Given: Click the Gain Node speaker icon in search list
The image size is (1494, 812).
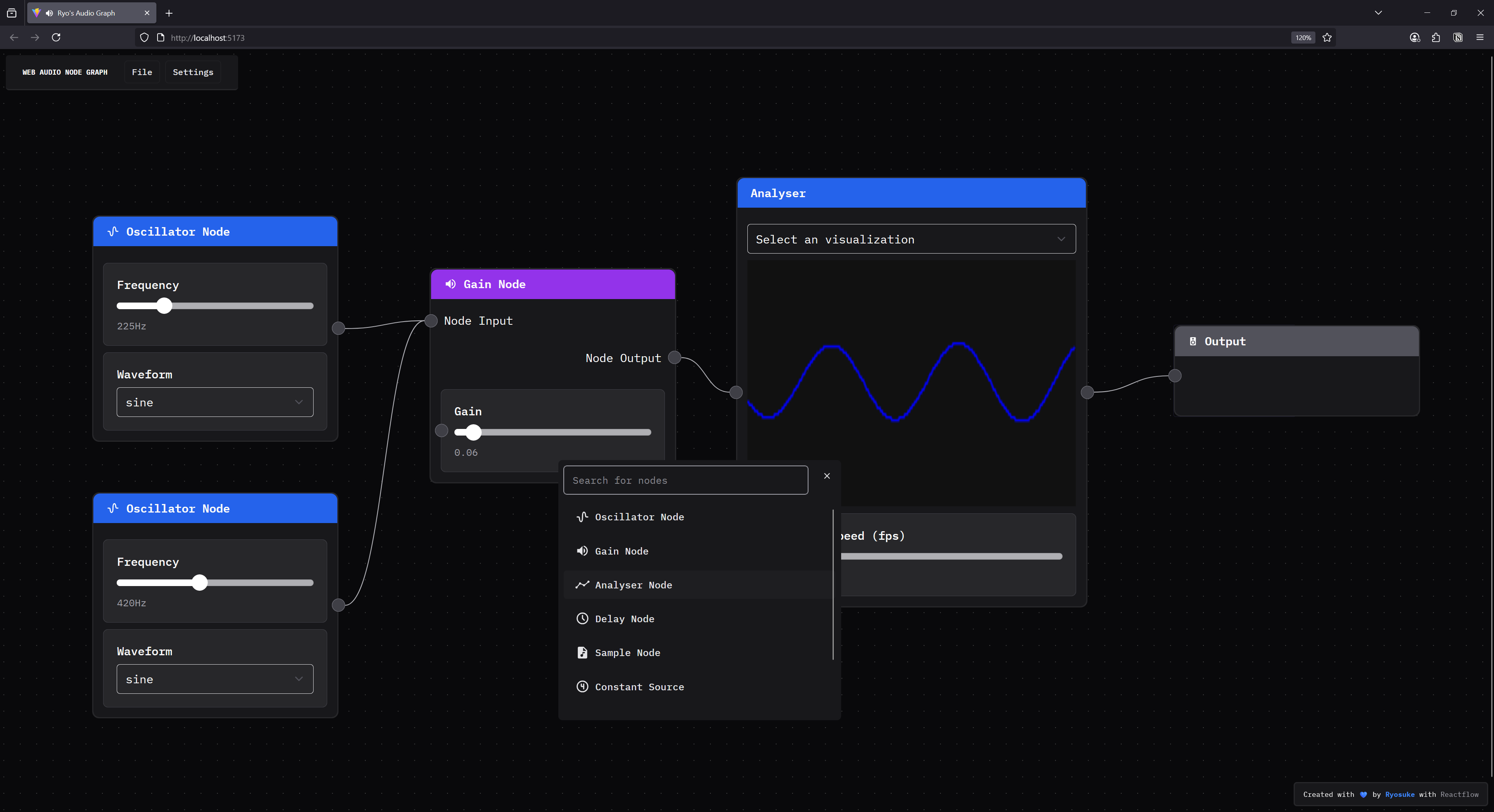Looking at the screenshot, I should coord(582,551).
